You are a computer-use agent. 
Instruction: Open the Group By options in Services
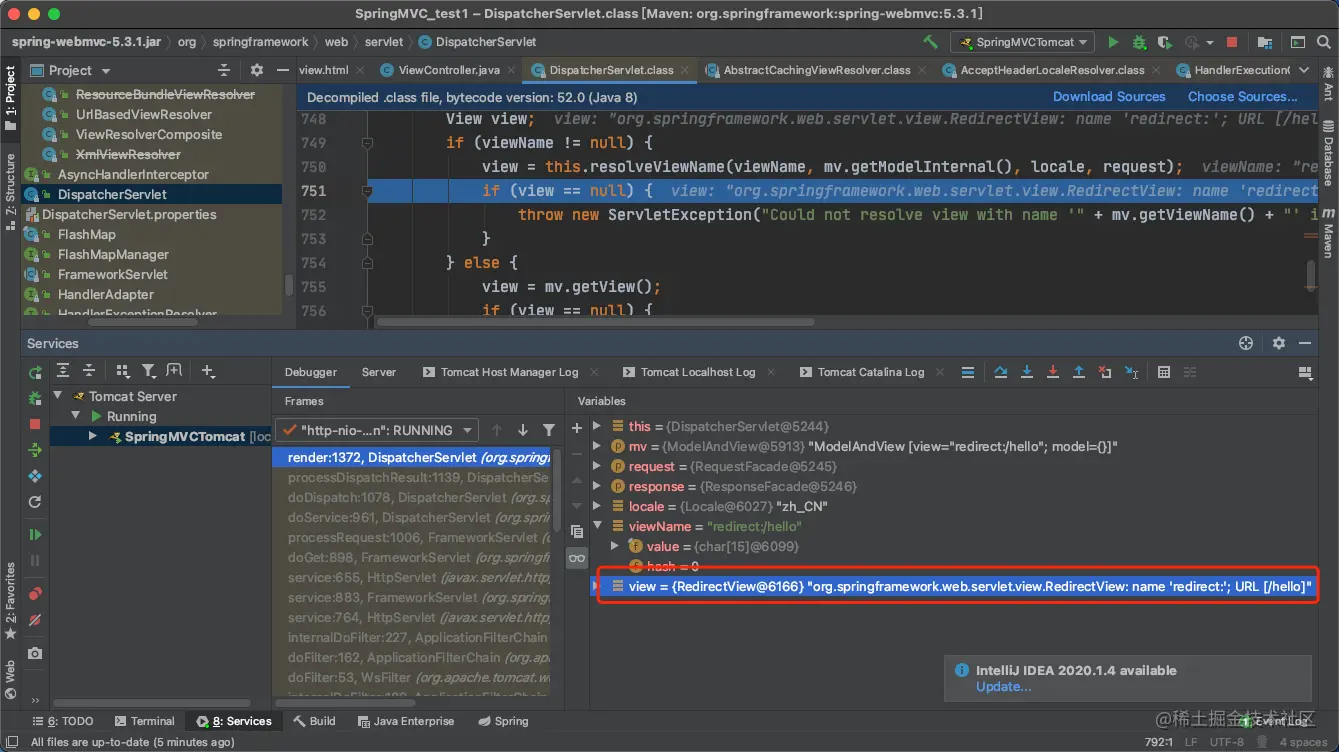[123, 371]
